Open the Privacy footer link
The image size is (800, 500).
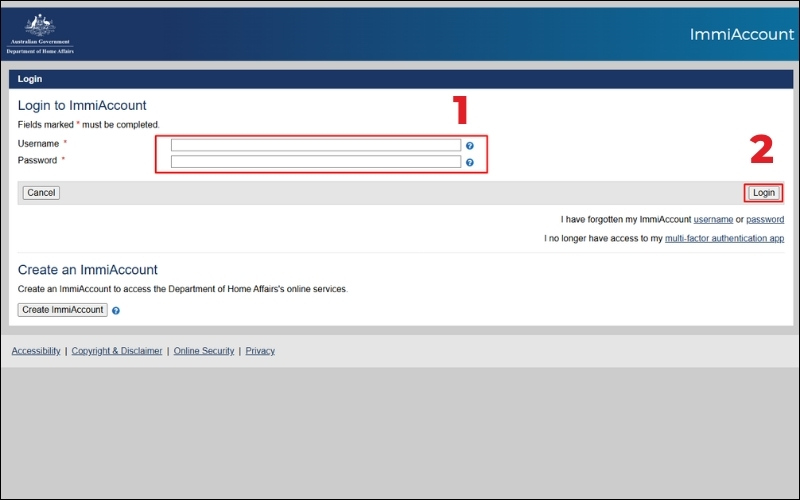[x=260, y=351]
